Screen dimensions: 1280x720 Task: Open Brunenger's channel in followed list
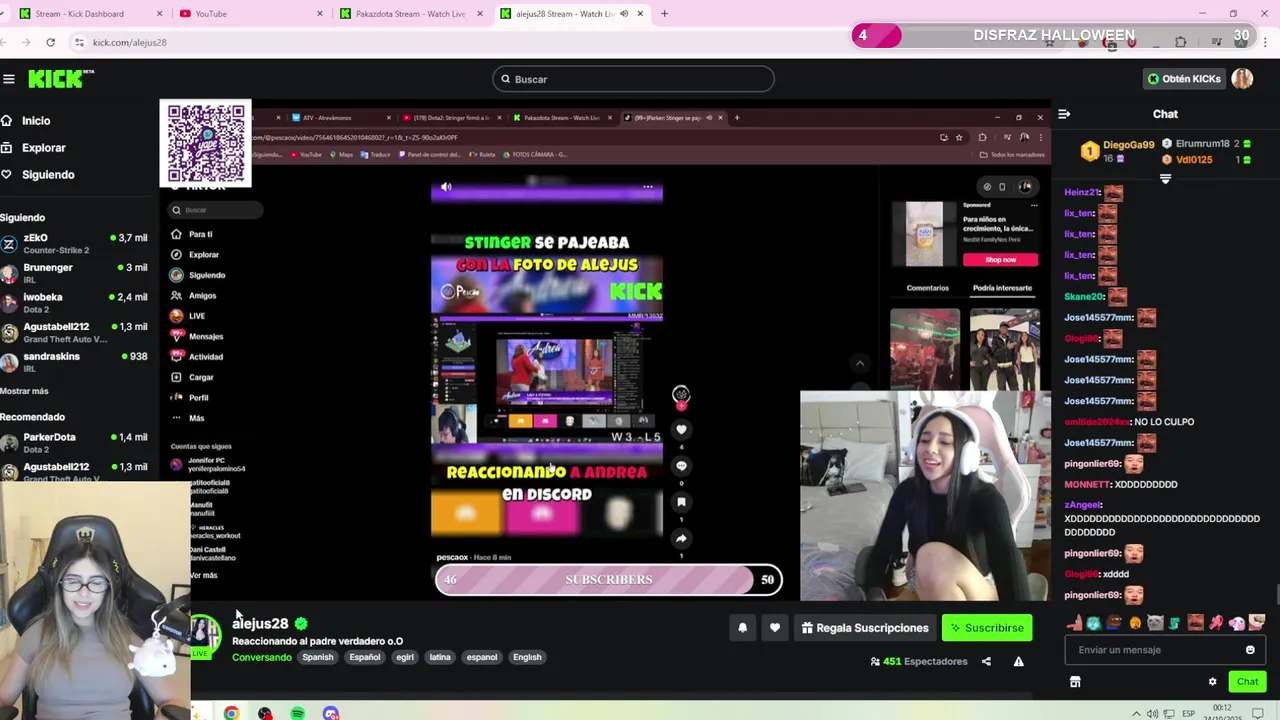tap(74, 273)
